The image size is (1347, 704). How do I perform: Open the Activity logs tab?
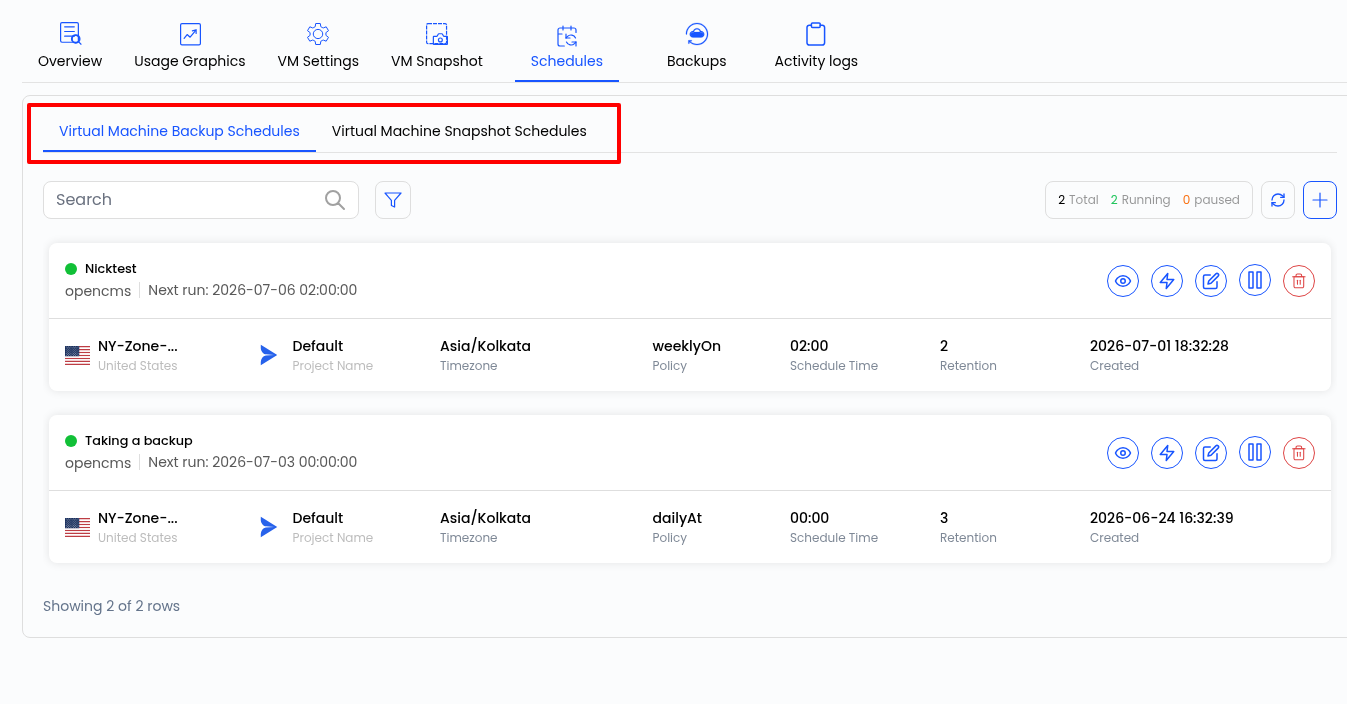(x=816, y=47)
